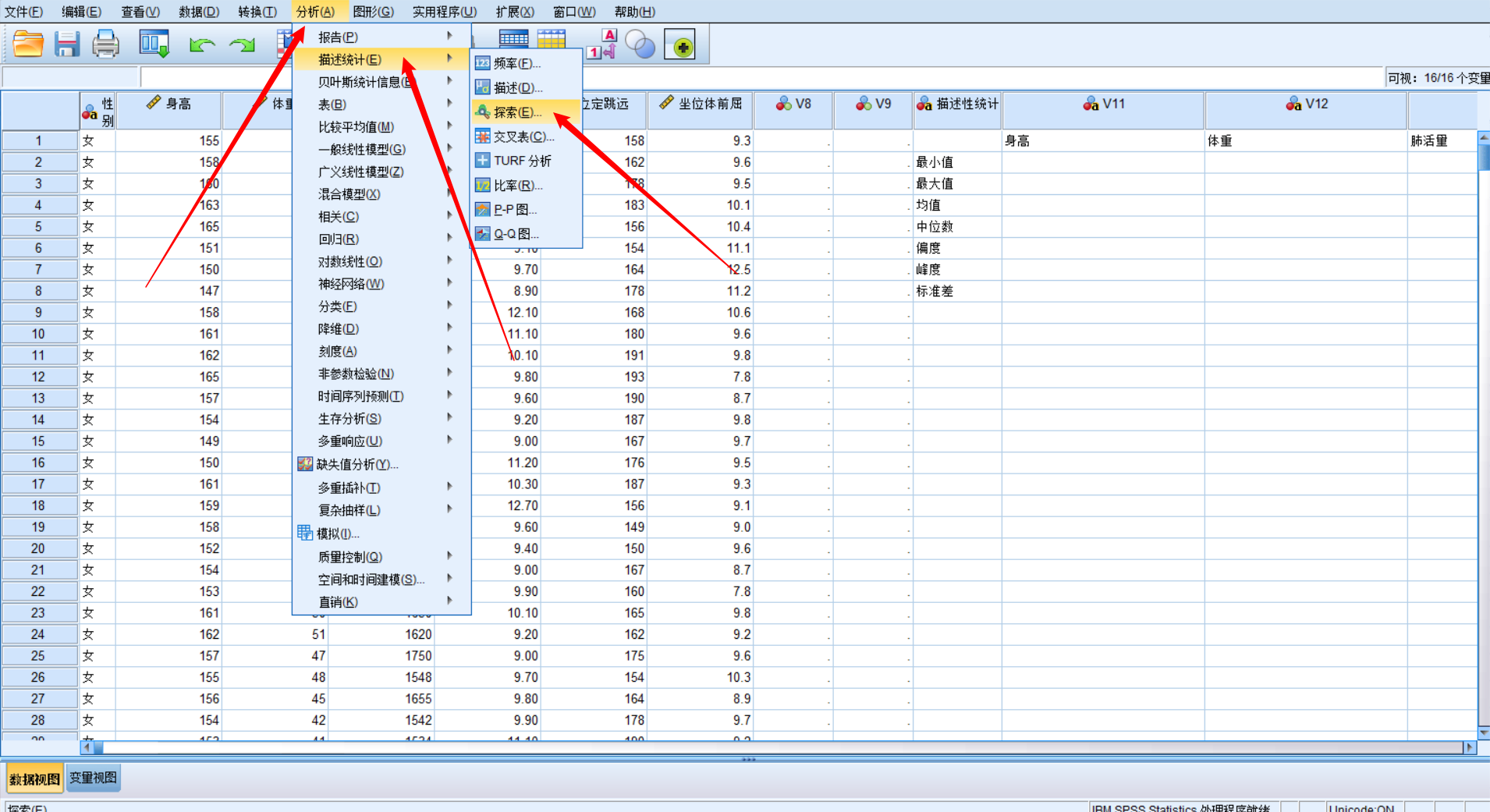Image resolution: width=1490 pixels, height=812 pixels.
Task: Open the 图形(G) menu
Action: (373, 11)
